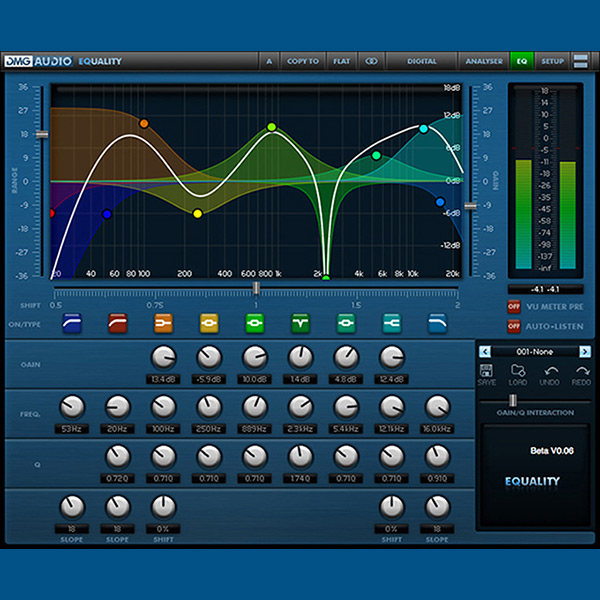This screenshot has width=600, height=600.
Task: Go to previous preset with left arrow
Action: pyautogui.click(x=485, y=351)
